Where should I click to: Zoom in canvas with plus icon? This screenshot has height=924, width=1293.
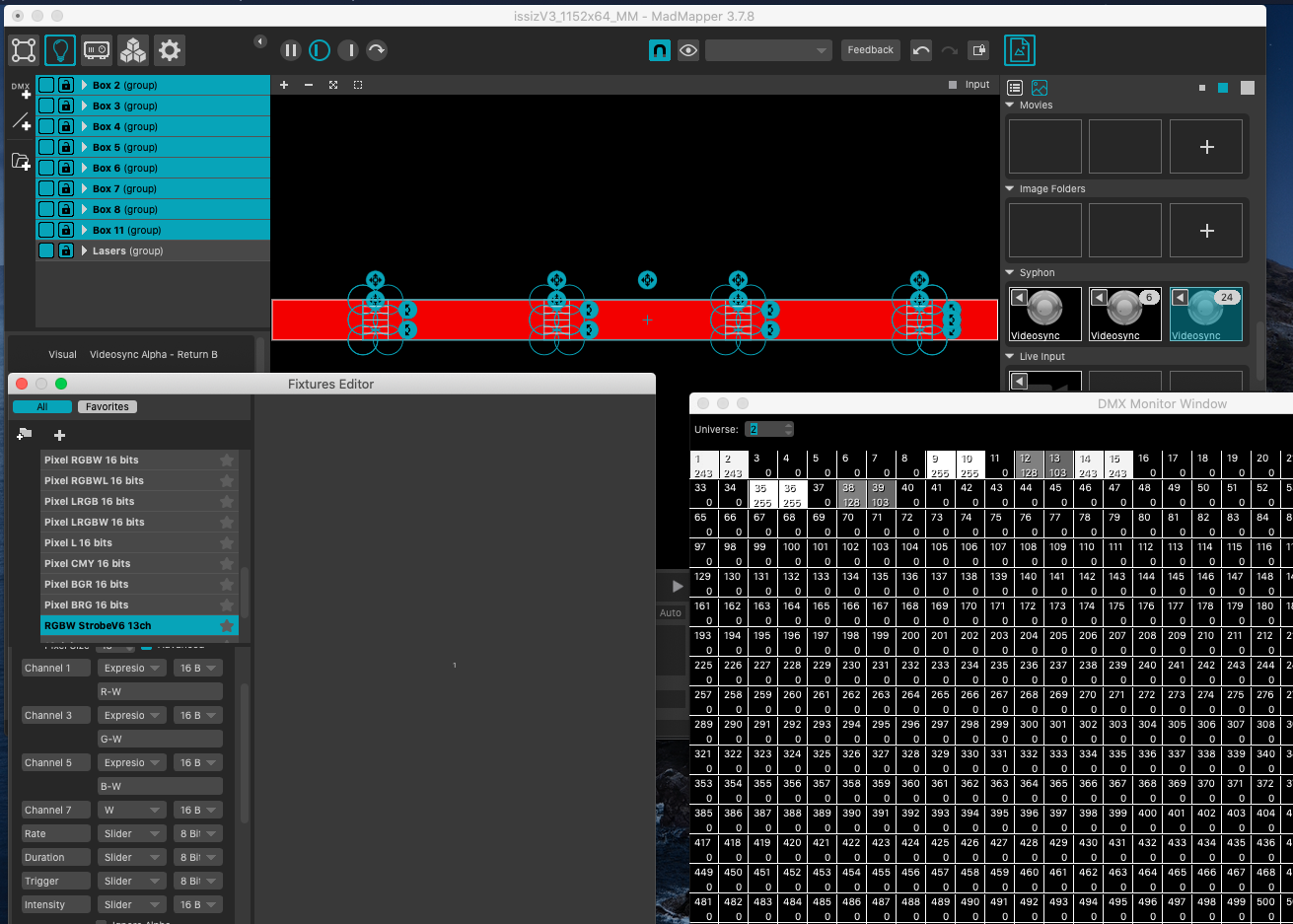click(284, 85)
